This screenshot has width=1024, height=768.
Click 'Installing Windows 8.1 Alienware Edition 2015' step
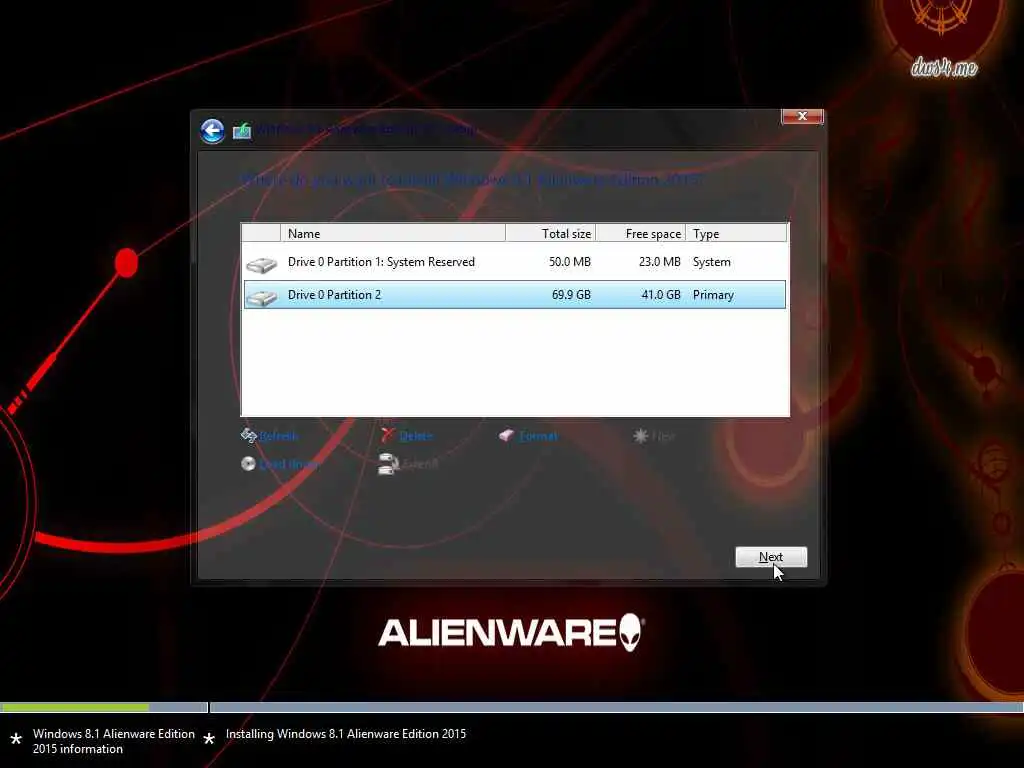[x=346, y=734]
